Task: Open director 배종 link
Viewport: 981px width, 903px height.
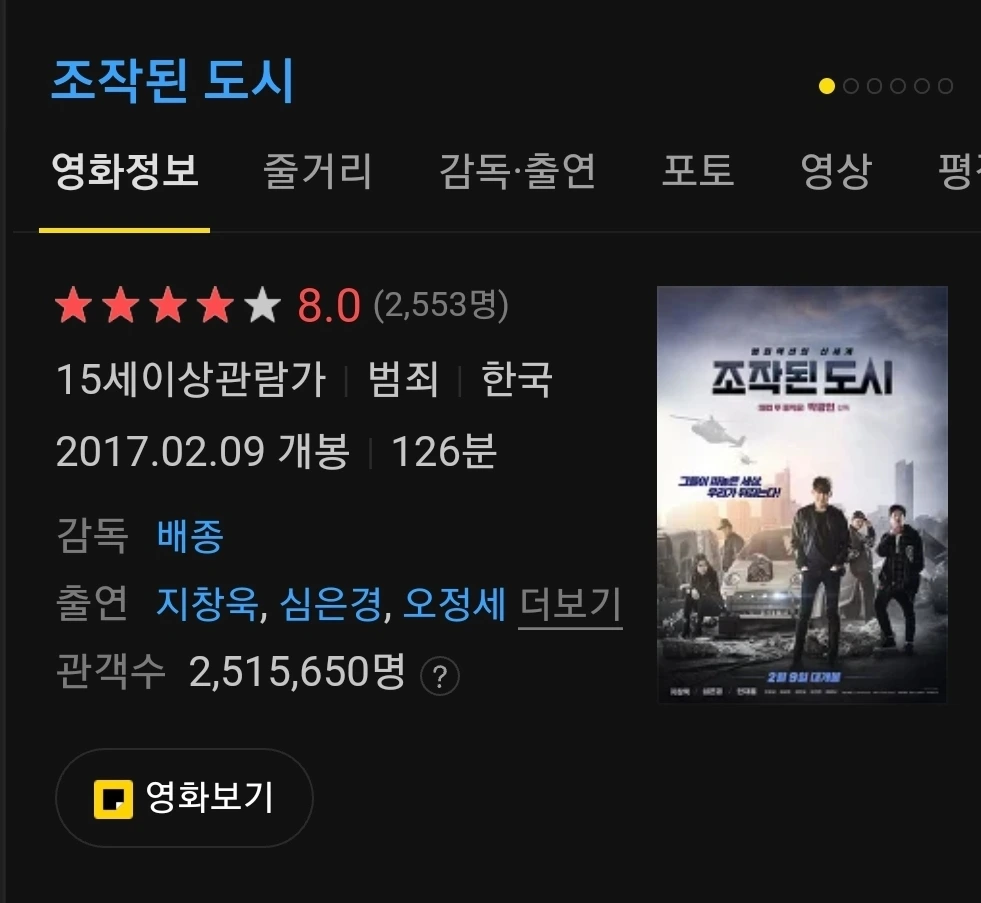Action: 190,536
